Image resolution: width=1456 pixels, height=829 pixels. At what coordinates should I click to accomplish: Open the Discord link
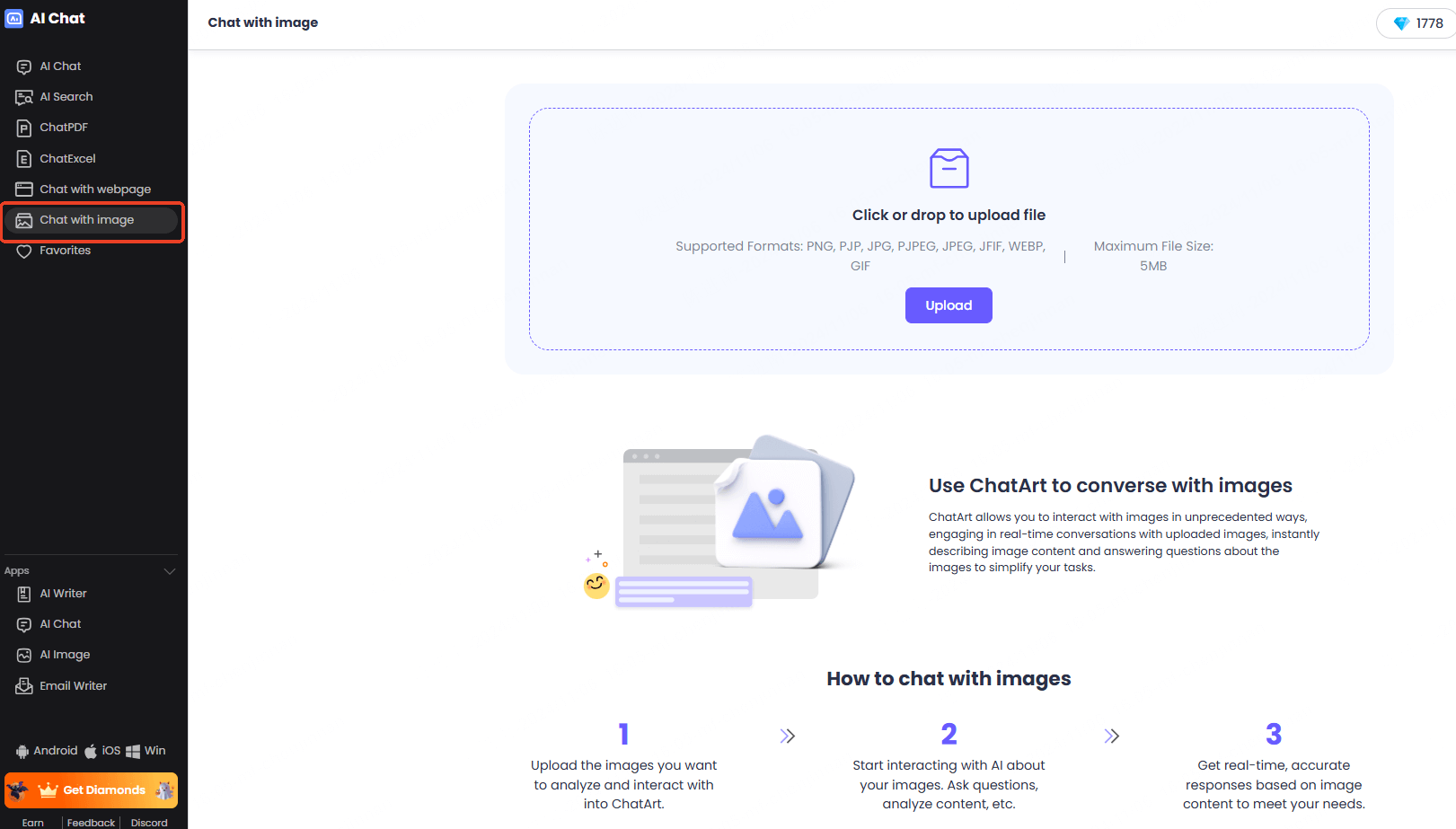[x=149, y=823]
